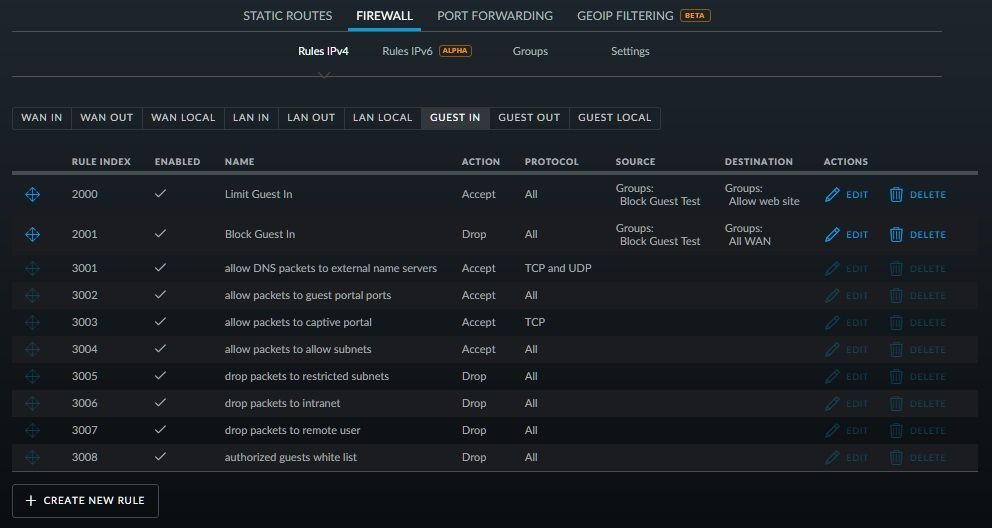The image size is (992, 528).
Task: Go to the Static Routes tab
Action: (x=288, y=16)
